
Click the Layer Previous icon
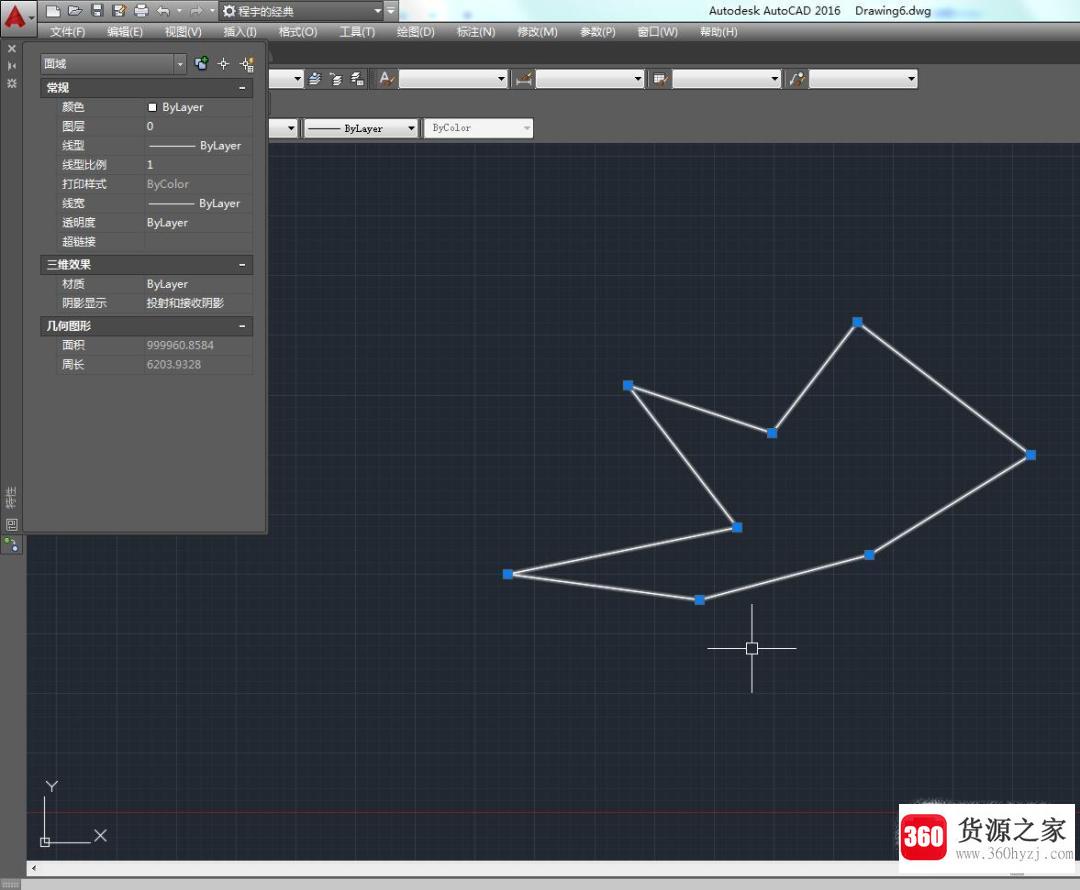point(336,79)
